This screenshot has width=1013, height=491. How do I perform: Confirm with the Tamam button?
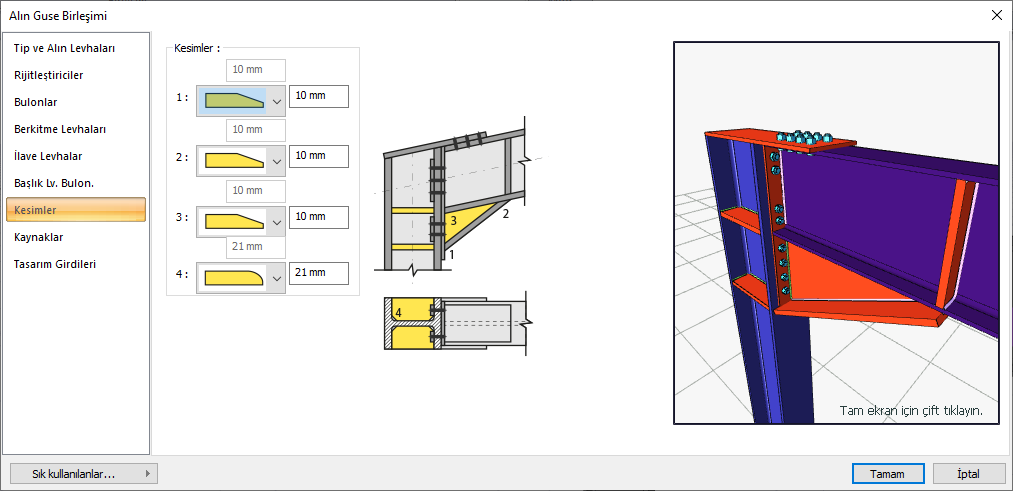coord(888,474)
